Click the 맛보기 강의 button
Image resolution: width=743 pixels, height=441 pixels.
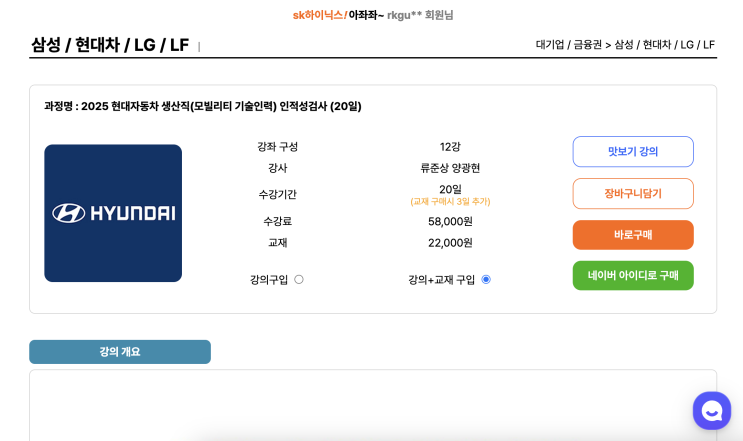click(633, 152)
